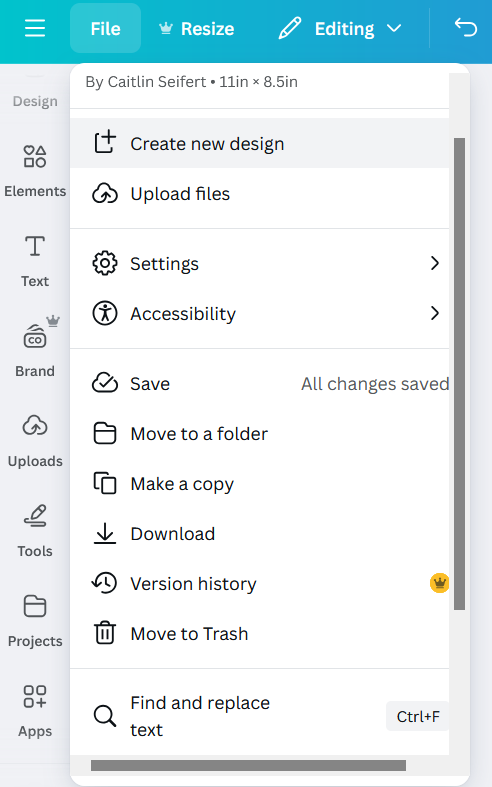Click the Ctrl+F shortcut badge
The height and width of the screenshot is (787, 492).
point(418,716)
